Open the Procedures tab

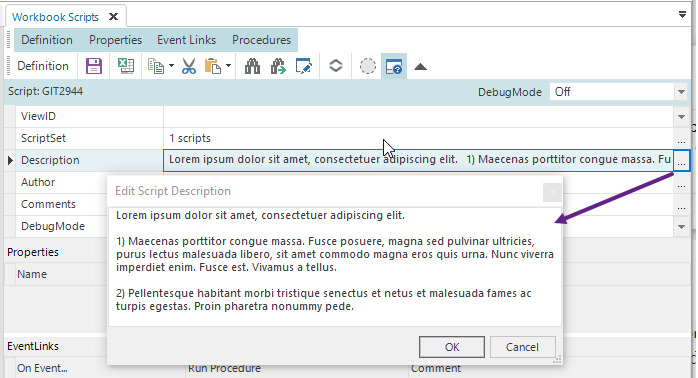[x=261, y=40]
